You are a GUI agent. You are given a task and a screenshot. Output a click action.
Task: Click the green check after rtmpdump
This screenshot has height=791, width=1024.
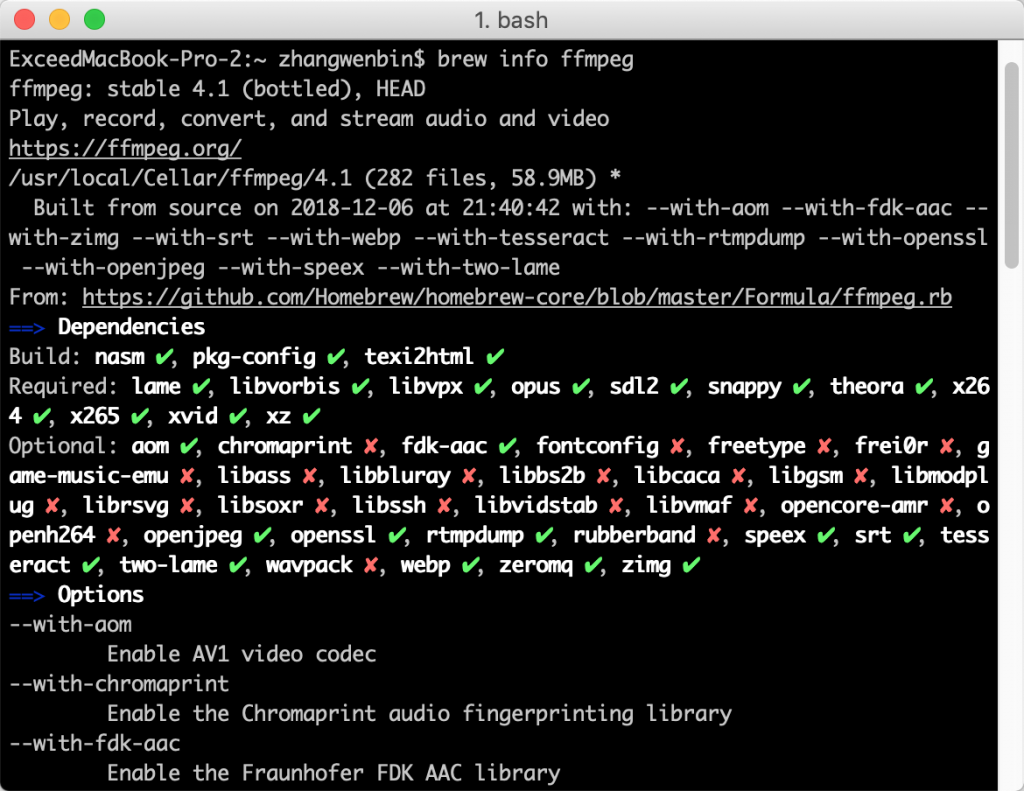(543, 536)
